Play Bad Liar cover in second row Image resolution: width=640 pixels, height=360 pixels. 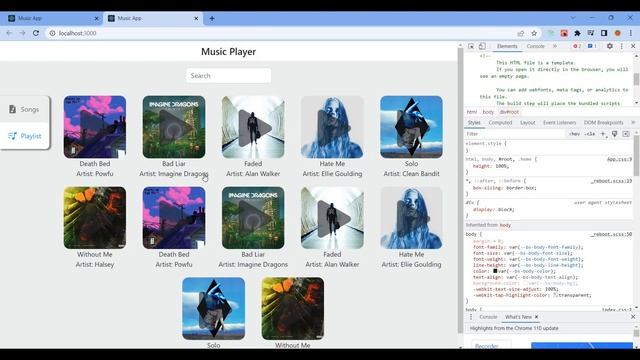[253, 218]
